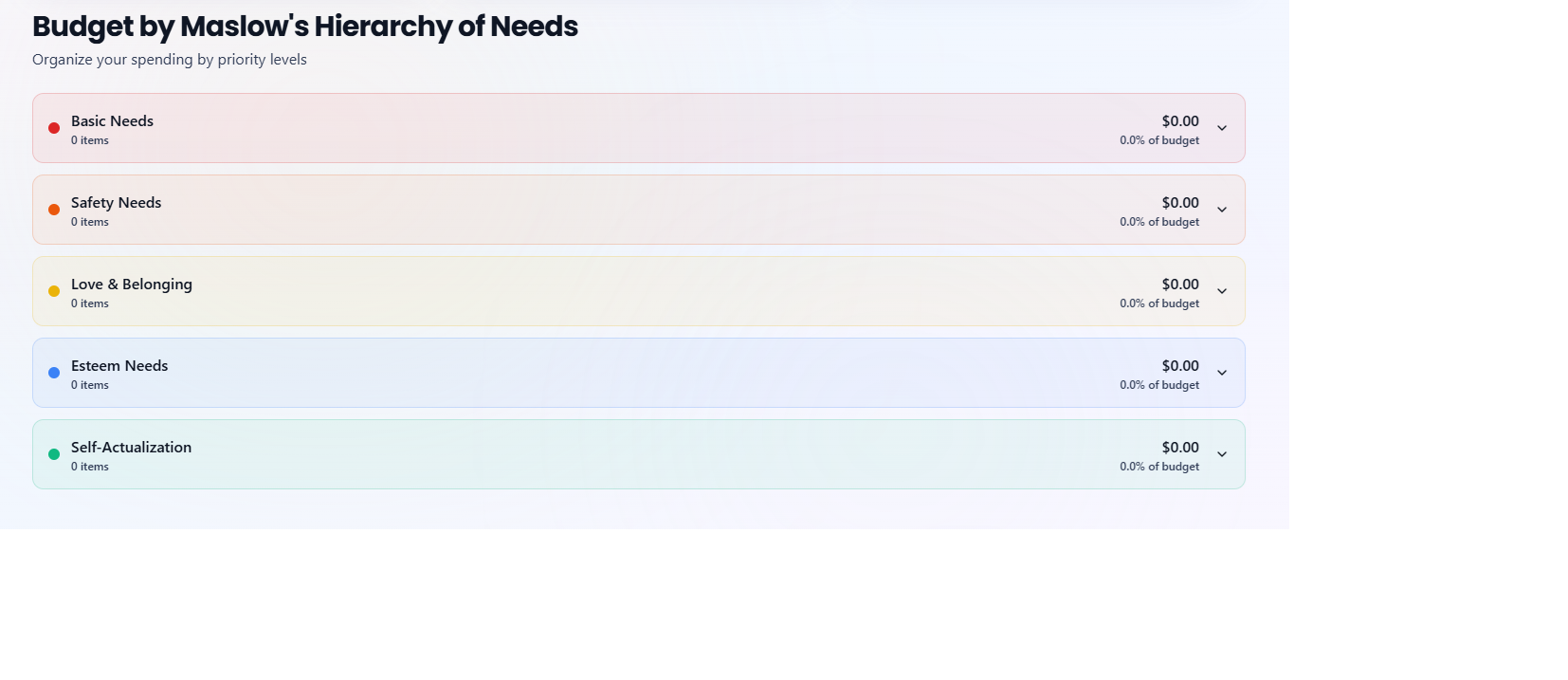Expand the Esteem Needs chevron
Screen dimensions: 1568x680
coord(1222,373)
